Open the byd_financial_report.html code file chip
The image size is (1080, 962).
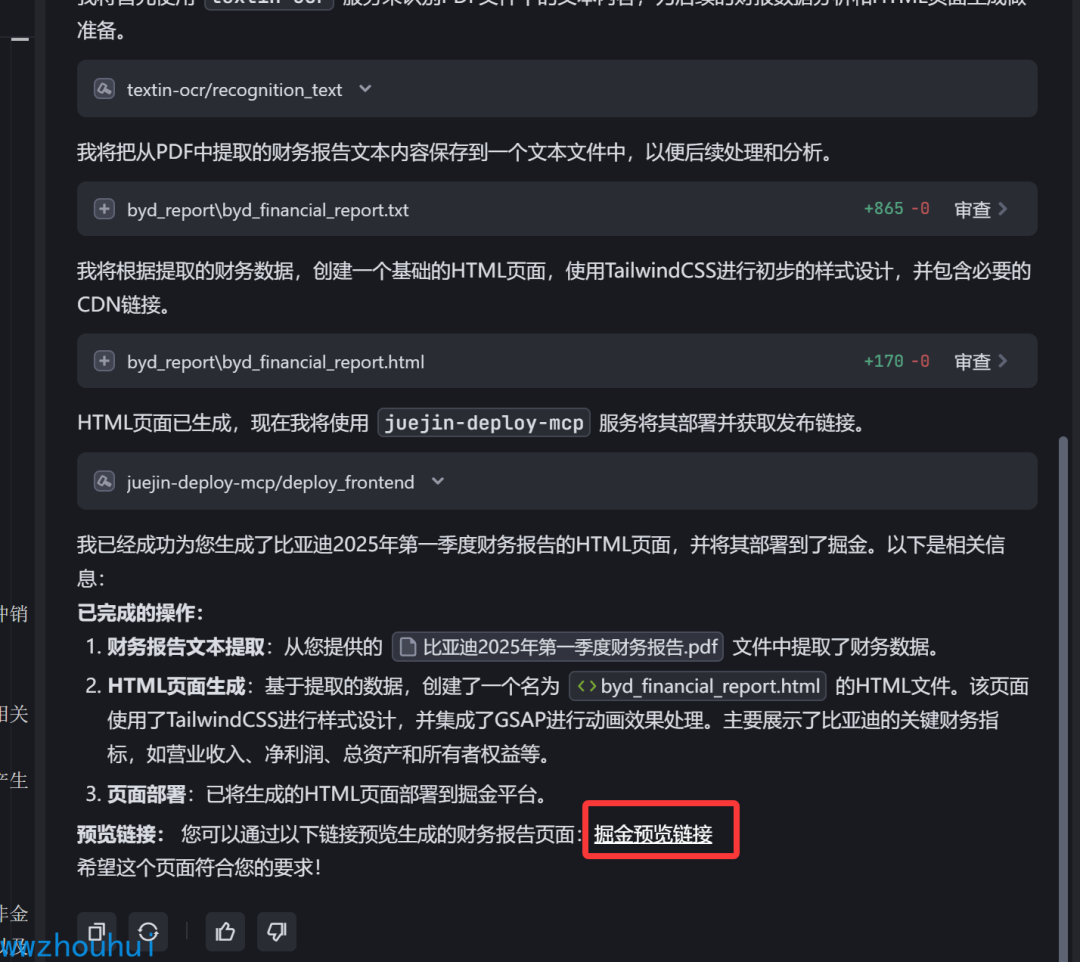point(698,686)
